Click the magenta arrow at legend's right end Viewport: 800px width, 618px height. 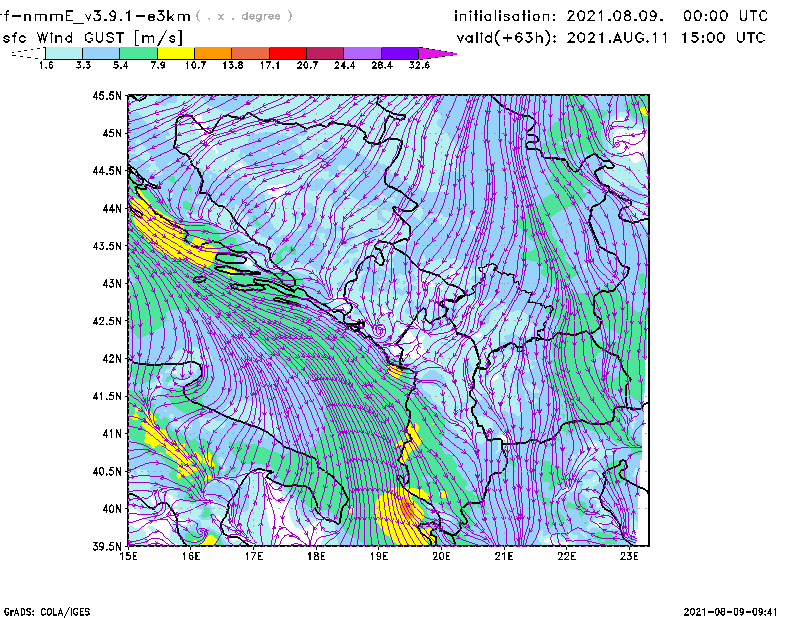(438, 53)
